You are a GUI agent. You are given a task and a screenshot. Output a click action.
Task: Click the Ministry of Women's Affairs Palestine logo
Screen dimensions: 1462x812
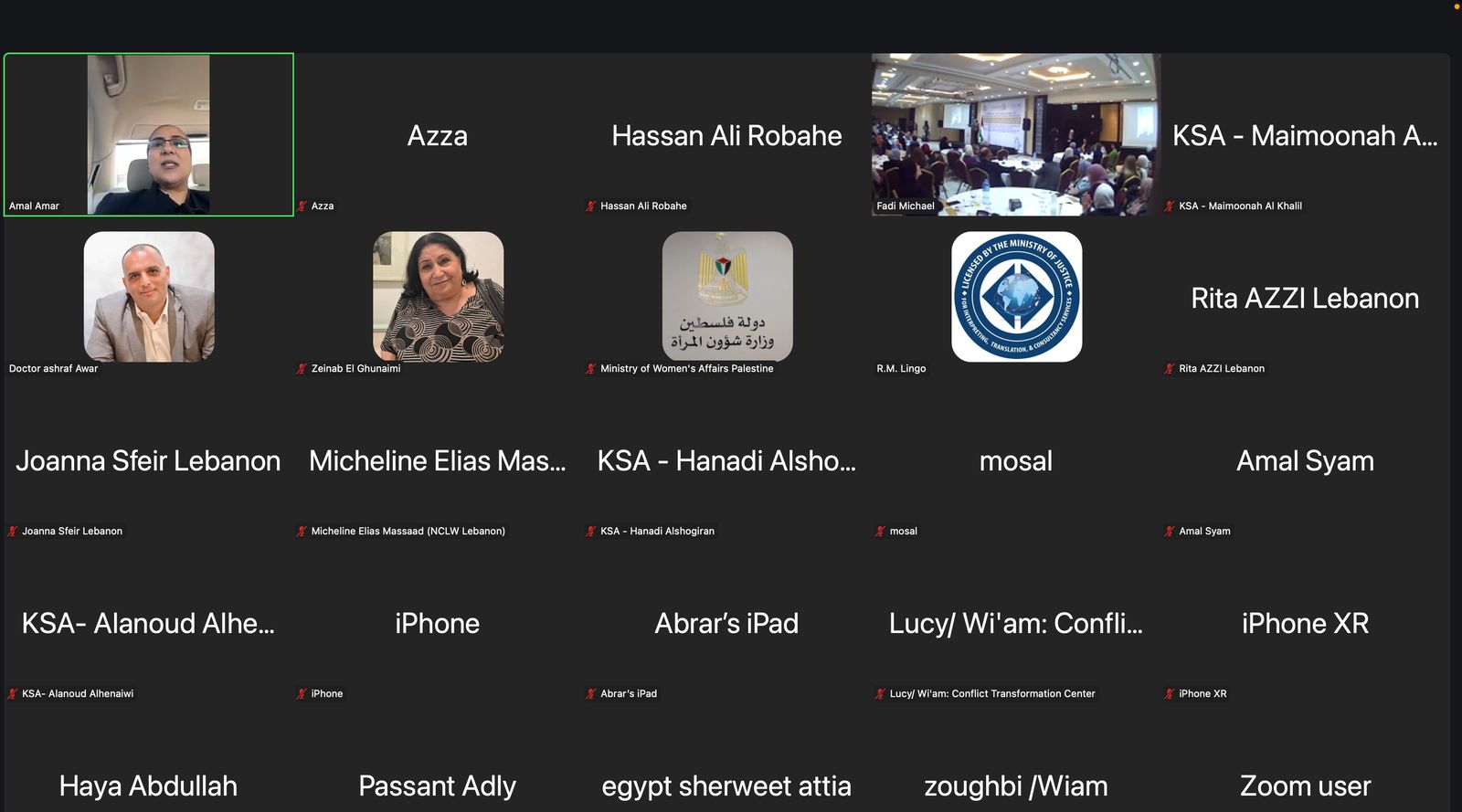click(x=727, y=297)
